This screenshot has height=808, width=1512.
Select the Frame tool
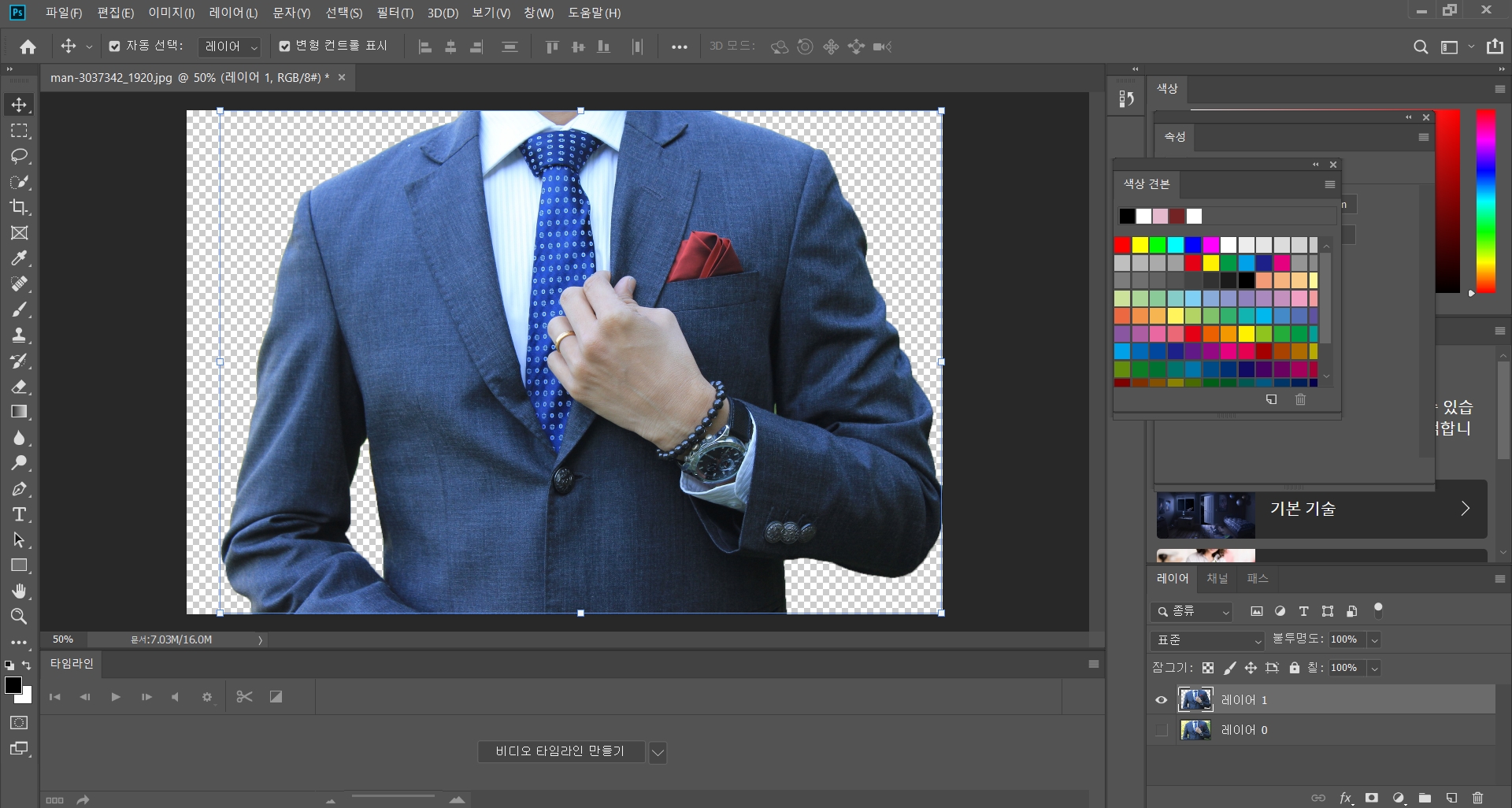(19, 233)
